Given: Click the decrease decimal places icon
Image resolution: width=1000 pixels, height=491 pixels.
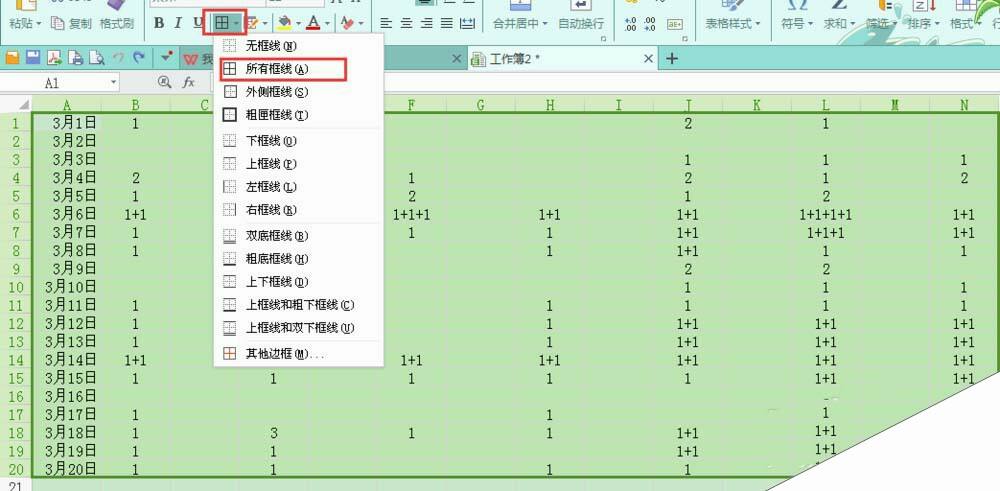Looking at the screenshot, I should click(650, 24).
